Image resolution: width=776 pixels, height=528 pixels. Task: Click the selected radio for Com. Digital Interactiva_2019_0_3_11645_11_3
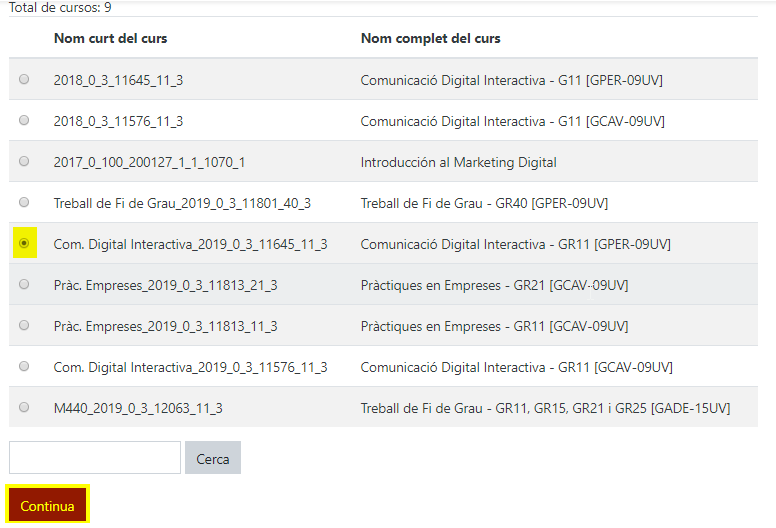pos(24,244)
